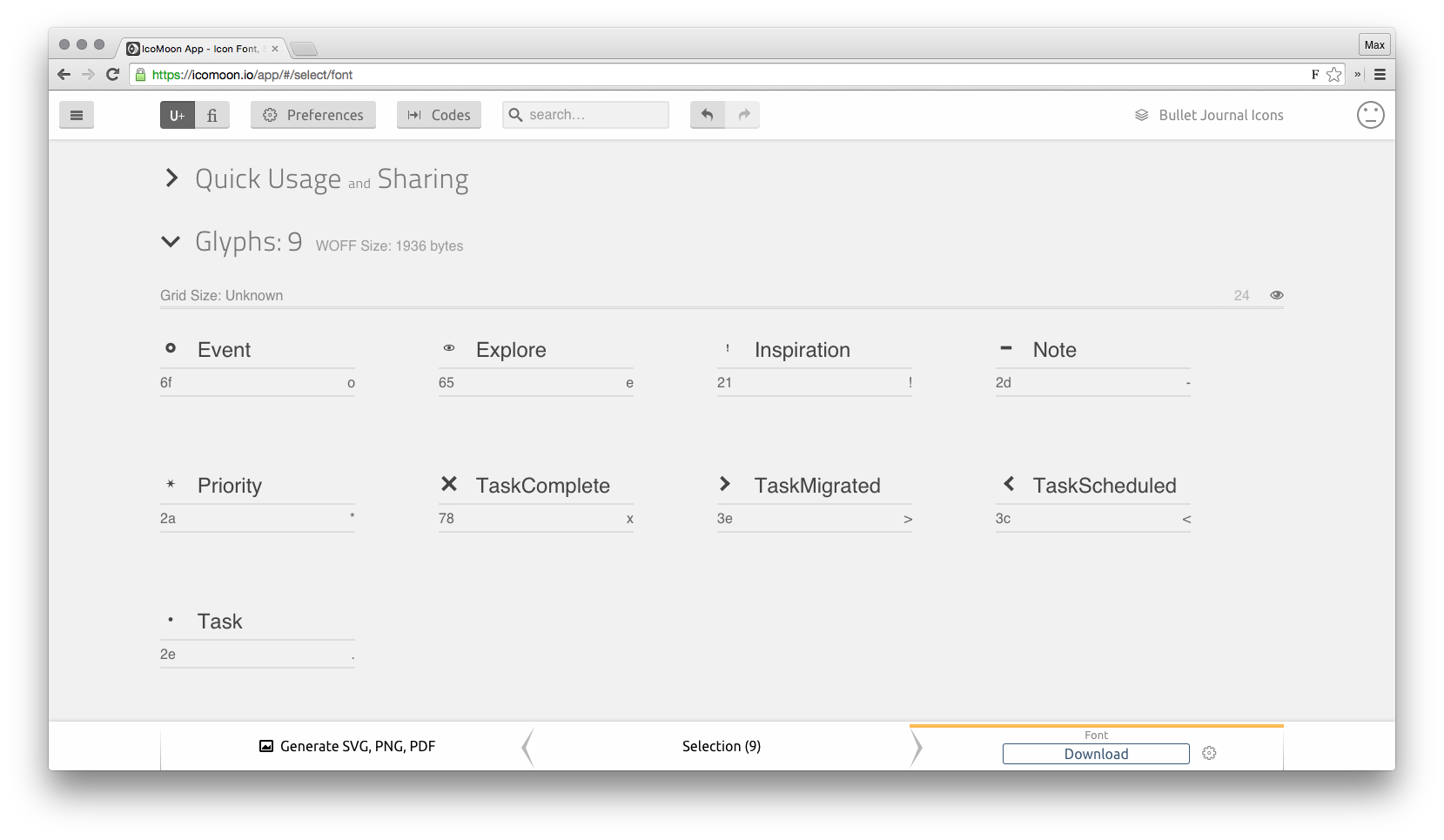Open a new browser tab

coord(304,49)
